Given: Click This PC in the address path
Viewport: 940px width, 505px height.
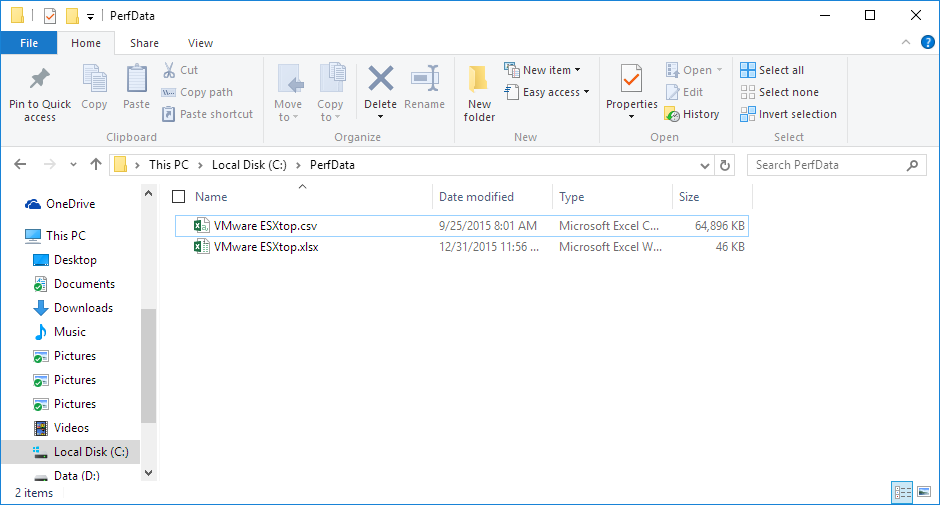Looking at the screenshot, I should click(x=168, y=165).
